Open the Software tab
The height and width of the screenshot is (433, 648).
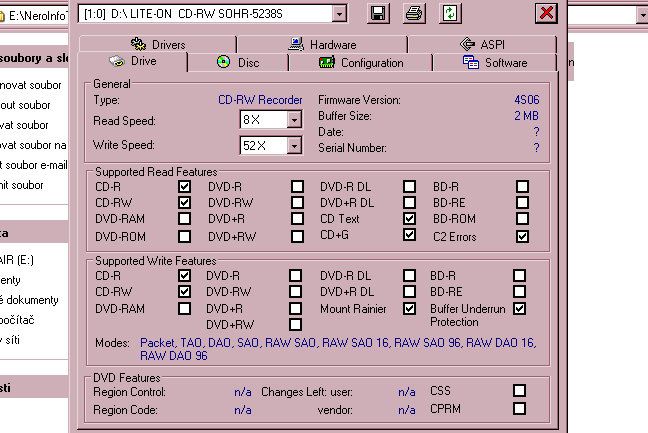point(495,63)
